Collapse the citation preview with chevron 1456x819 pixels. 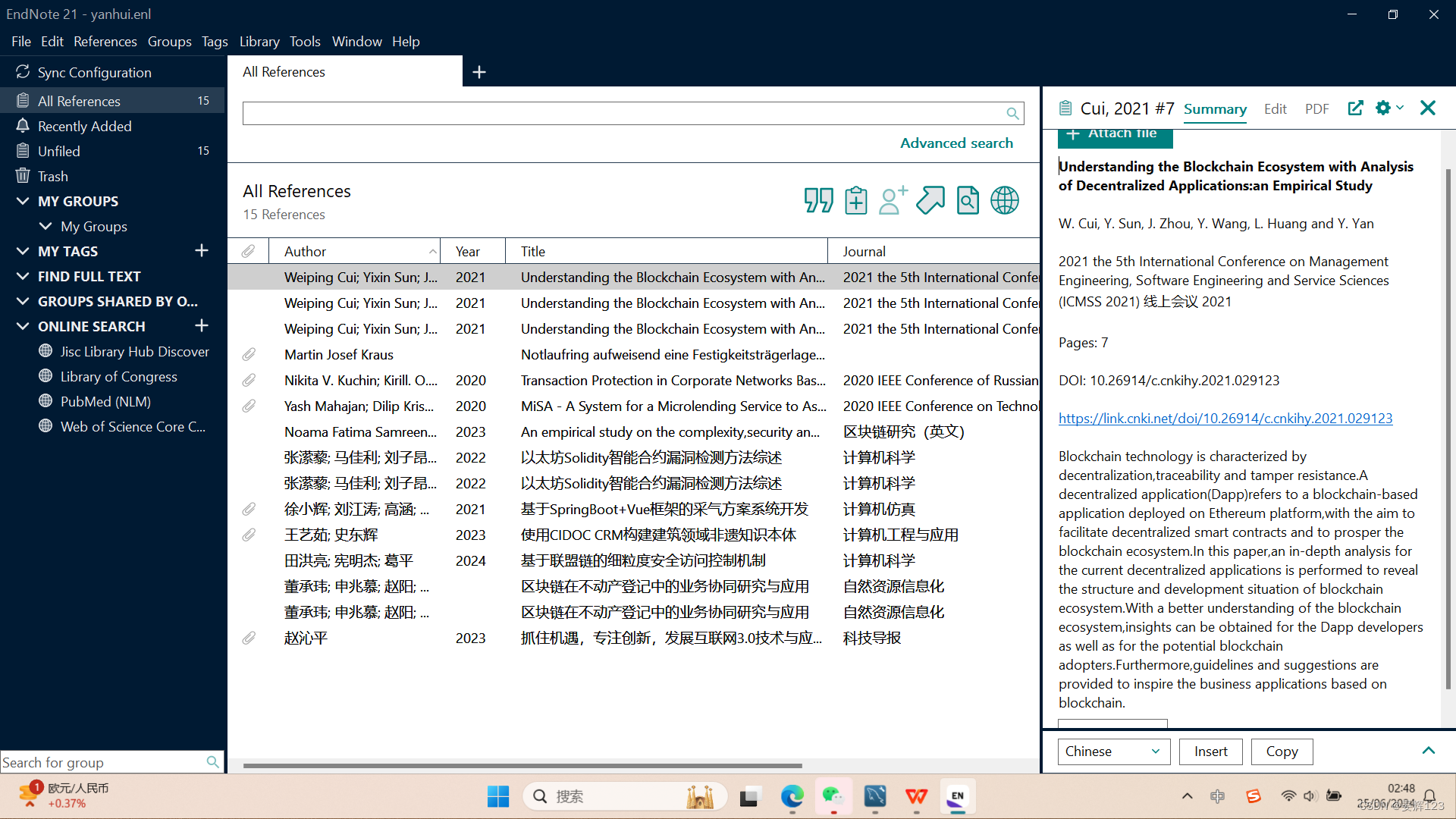pos(1428,751)
